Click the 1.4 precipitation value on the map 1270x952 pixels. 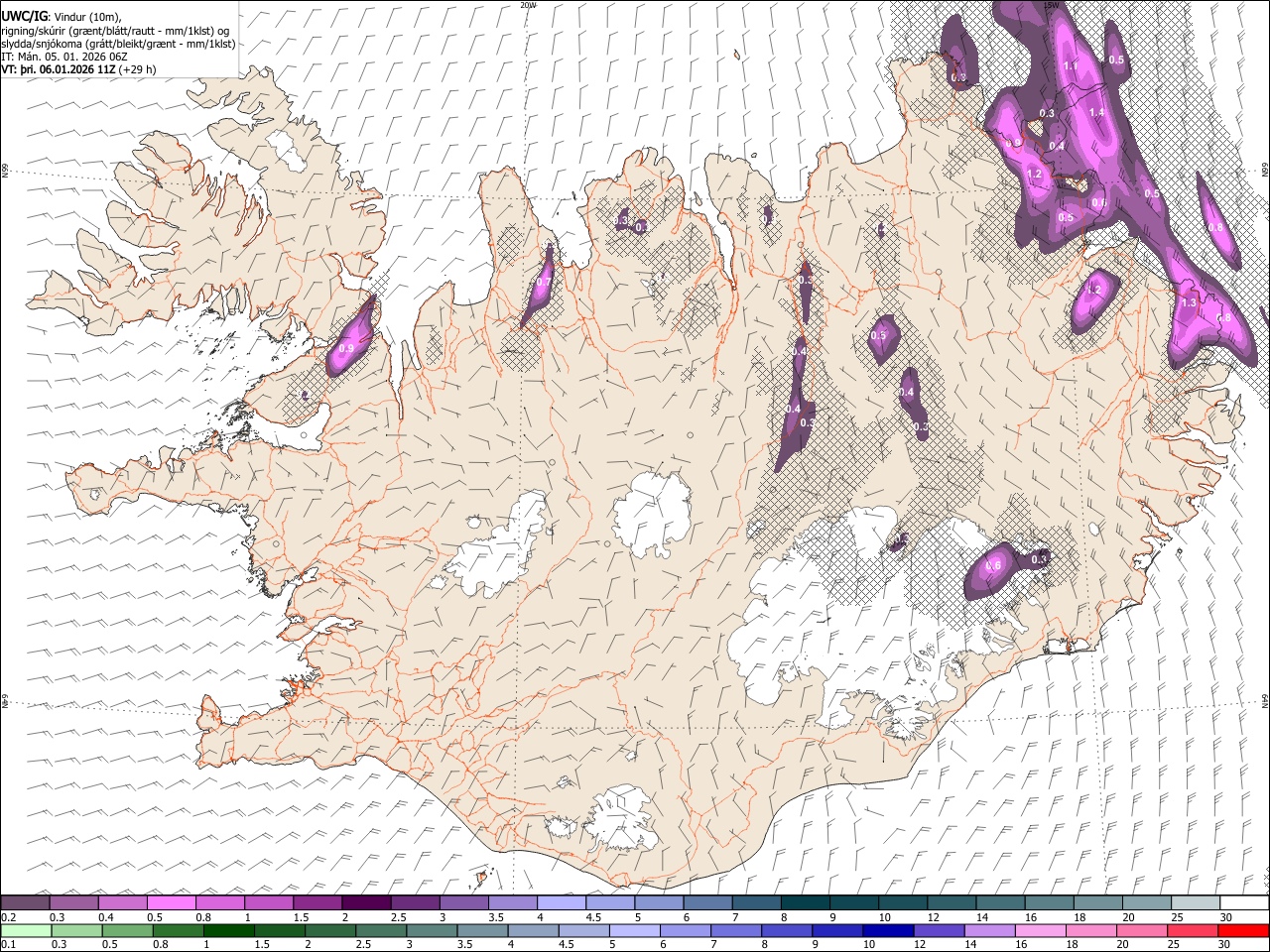pyautogui.click(x=1096, y=113)
